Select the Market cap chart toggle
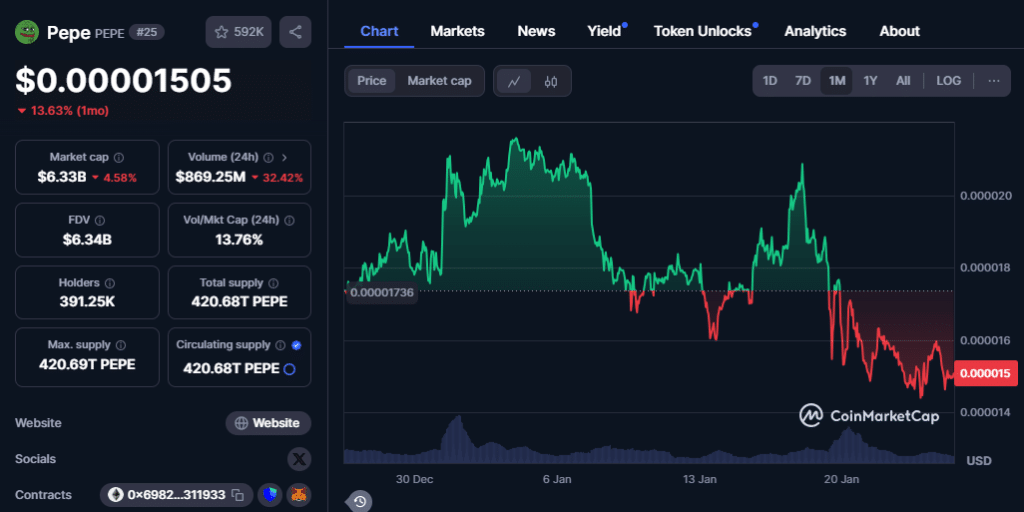Screen dimensions: 1024x512 point(439,81)
